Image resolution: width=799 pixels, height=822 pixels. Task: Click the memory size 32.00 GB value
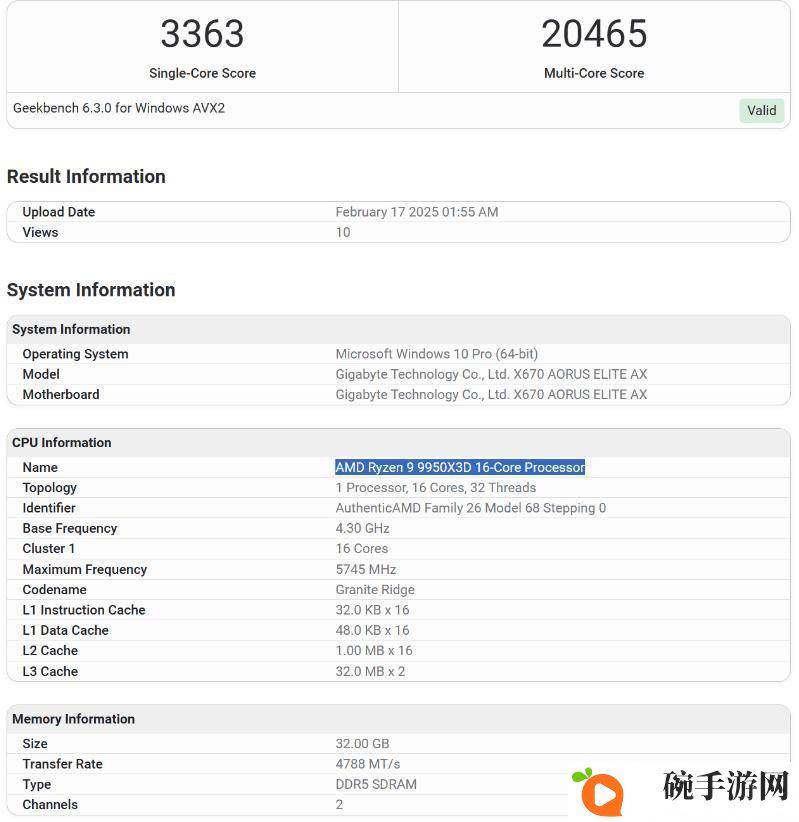[362, 743]
